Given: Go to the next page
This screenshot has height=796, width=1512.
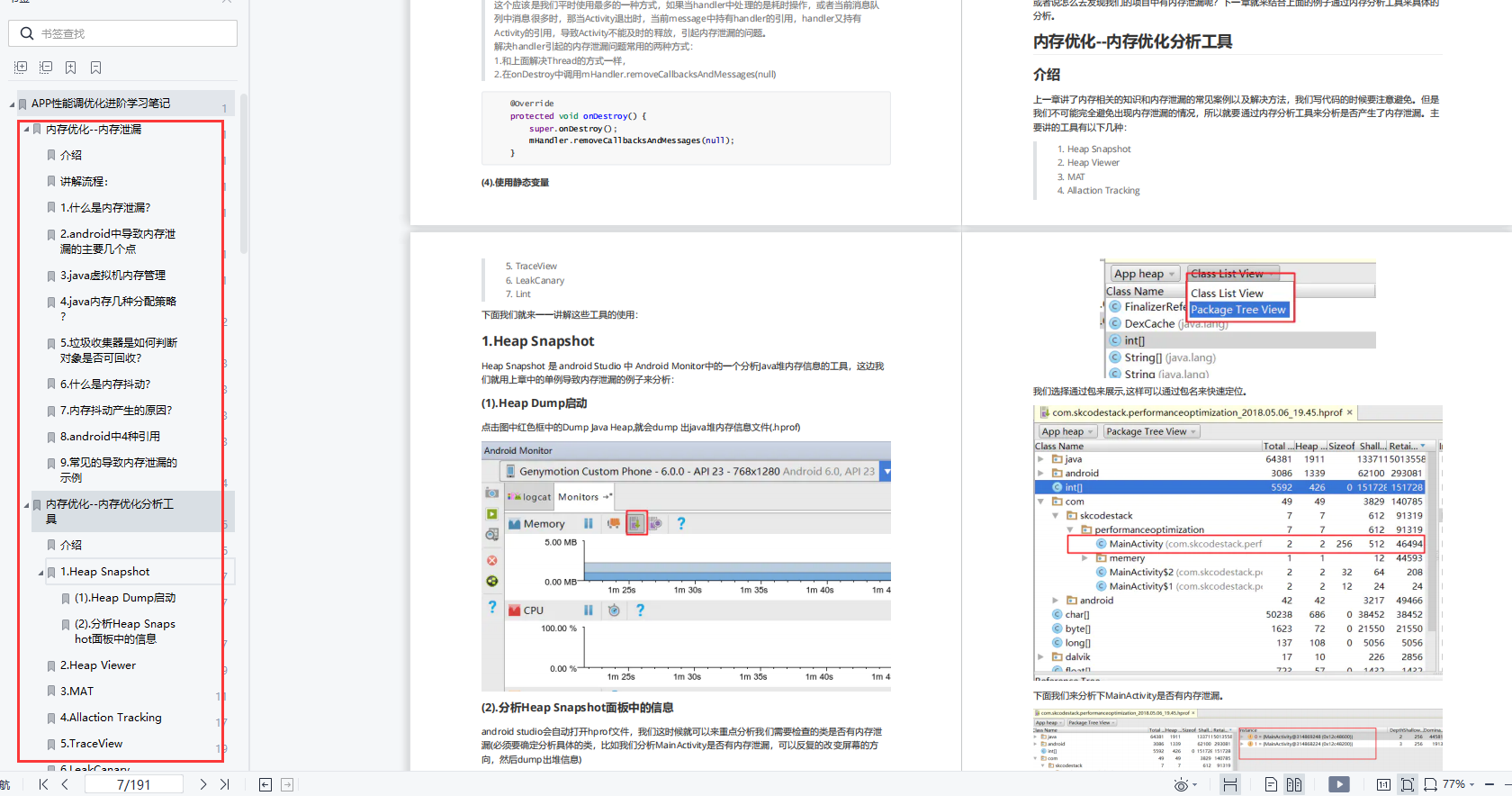Looking at the screenshot, I should point(203,784).
